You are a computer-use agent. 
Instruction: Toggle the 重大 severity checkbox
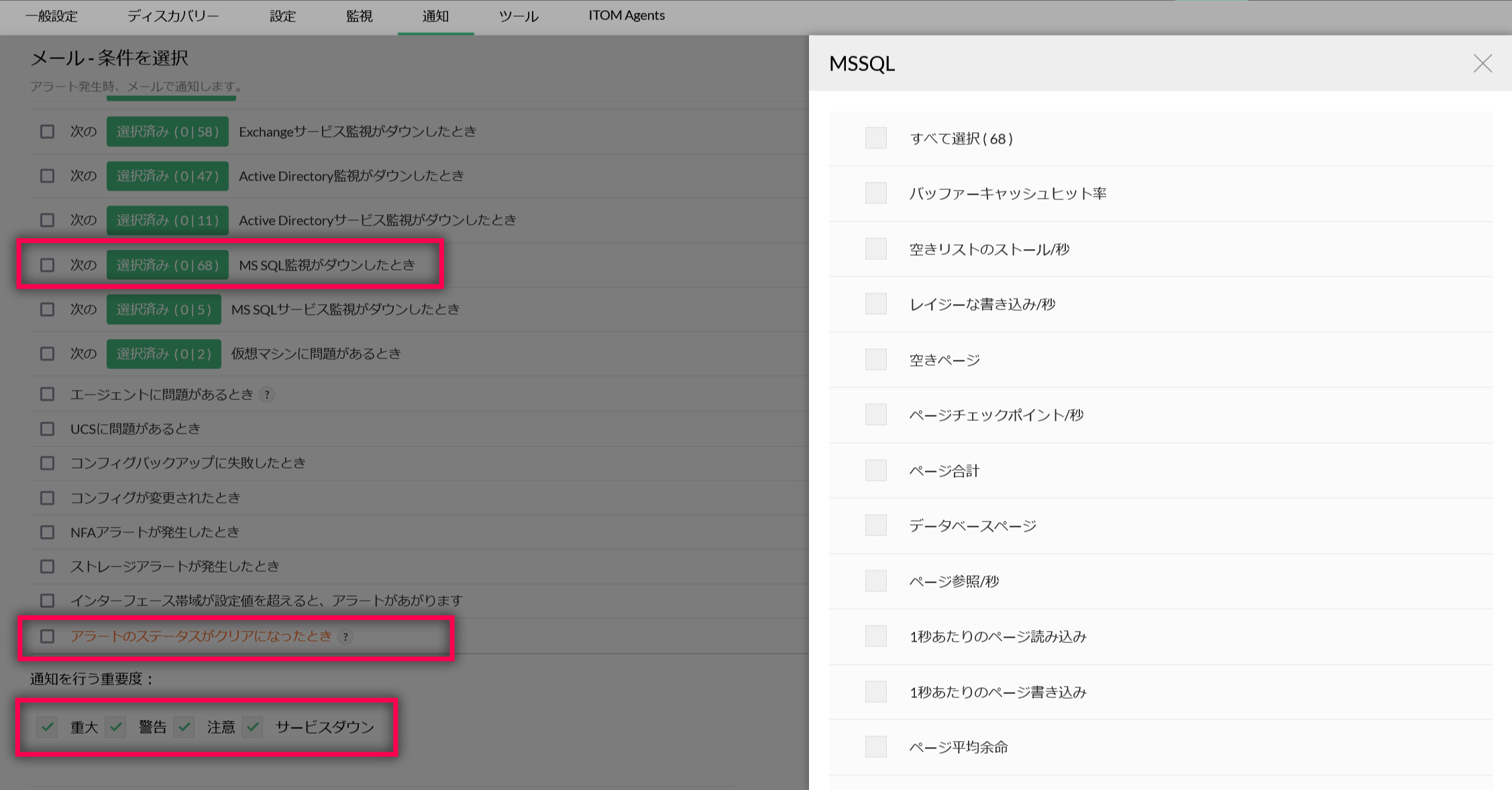coord(47,727)
